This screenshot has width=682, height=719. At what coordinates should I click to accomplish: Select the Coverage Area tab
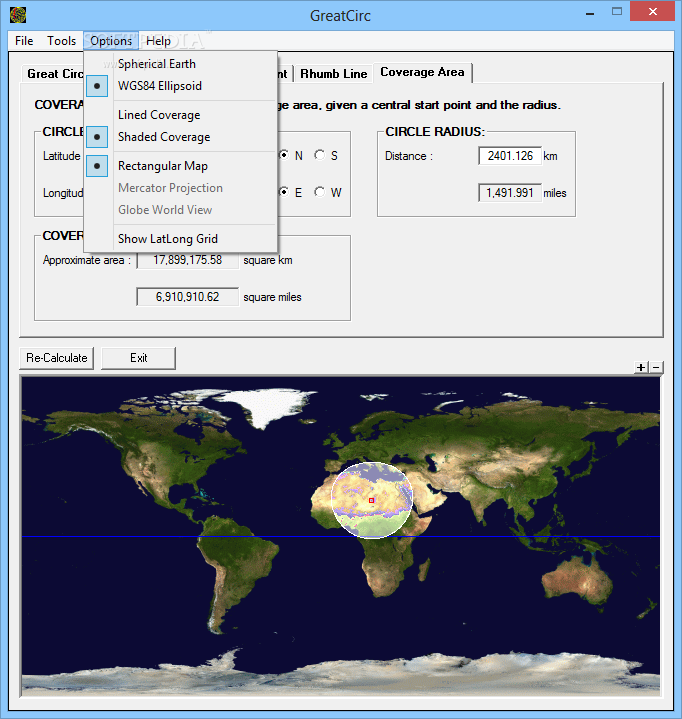422,72
